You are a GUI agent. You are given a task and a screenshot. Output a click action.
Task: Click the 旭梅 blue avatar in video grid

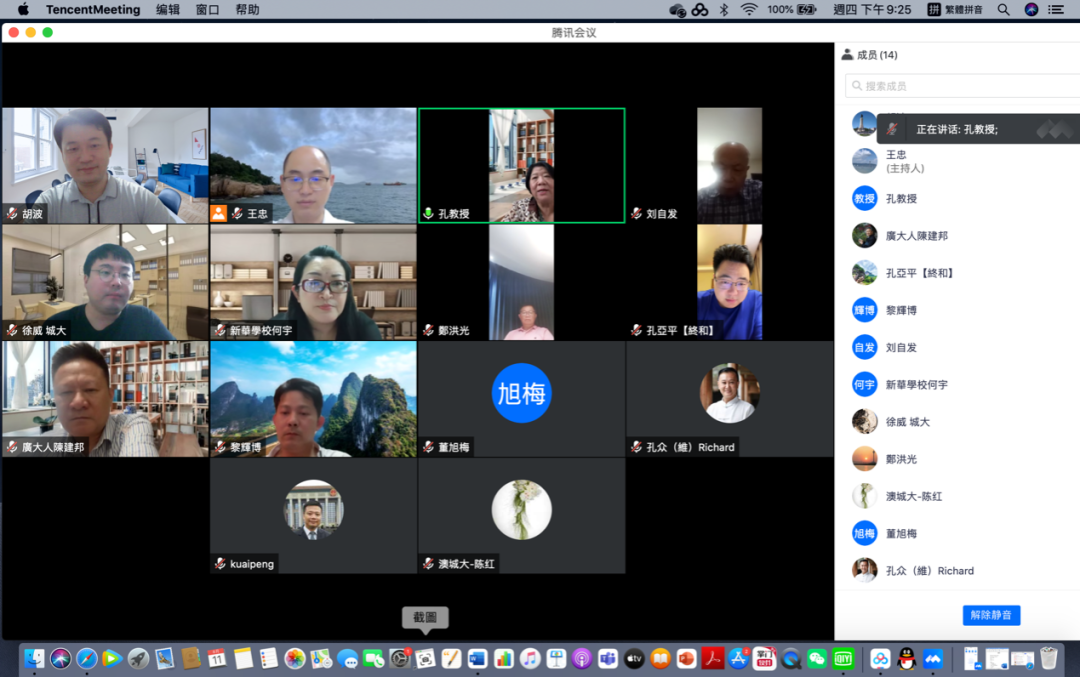pos(521,393)
